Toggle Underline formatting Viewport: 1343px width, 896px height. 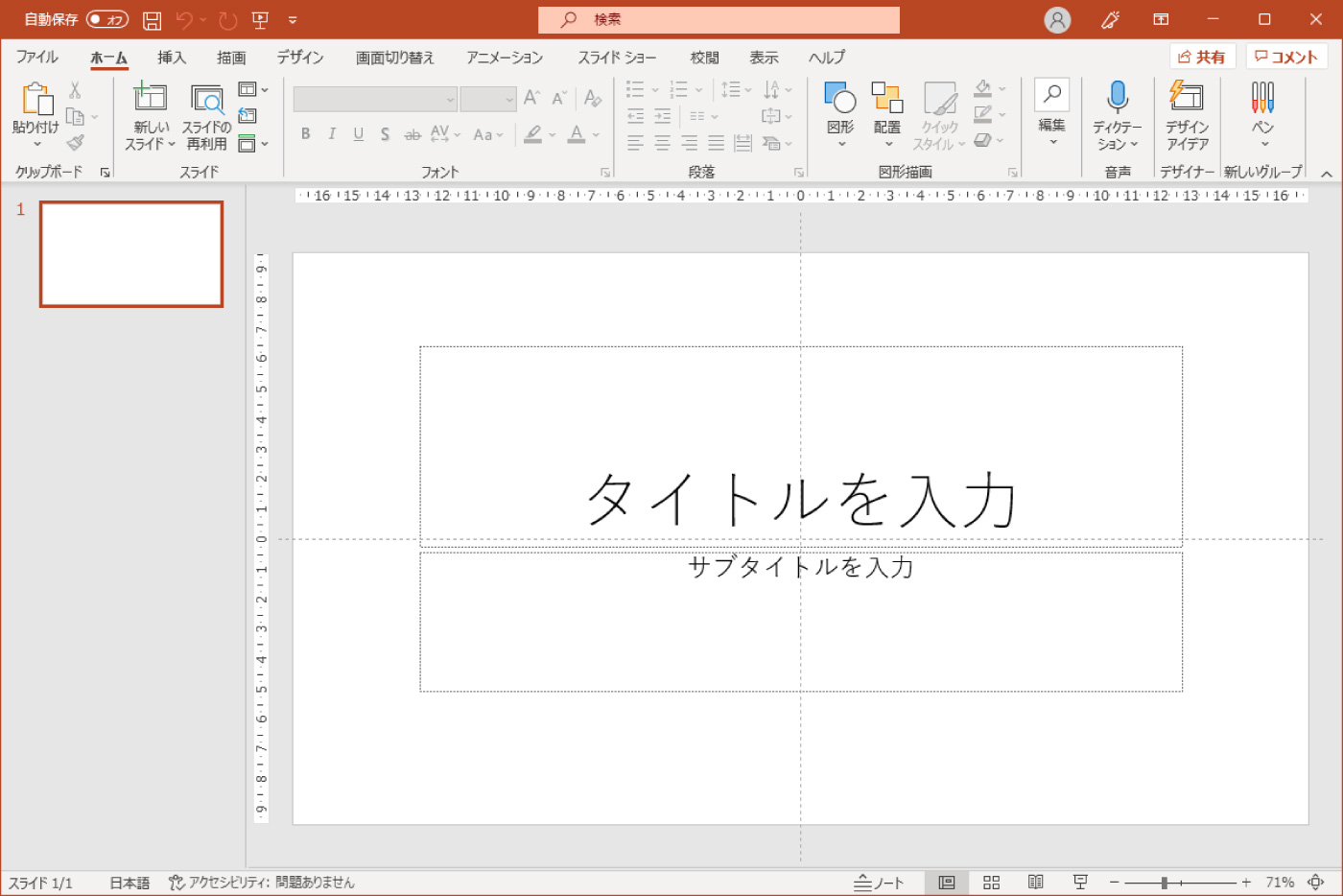358,134
